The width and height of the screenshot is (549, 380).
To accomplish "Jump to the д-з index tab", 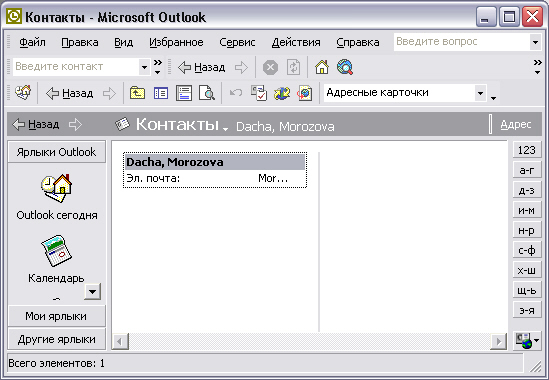I will click(x=527, y=190).
